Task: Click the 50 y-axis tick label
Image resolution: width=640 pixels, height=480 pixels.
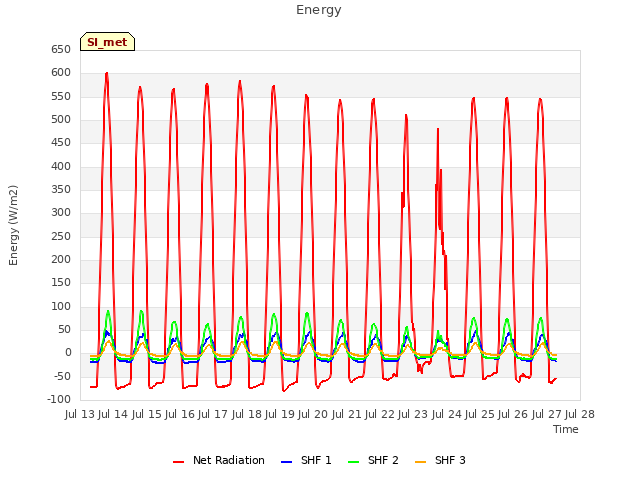Action: 64,330
